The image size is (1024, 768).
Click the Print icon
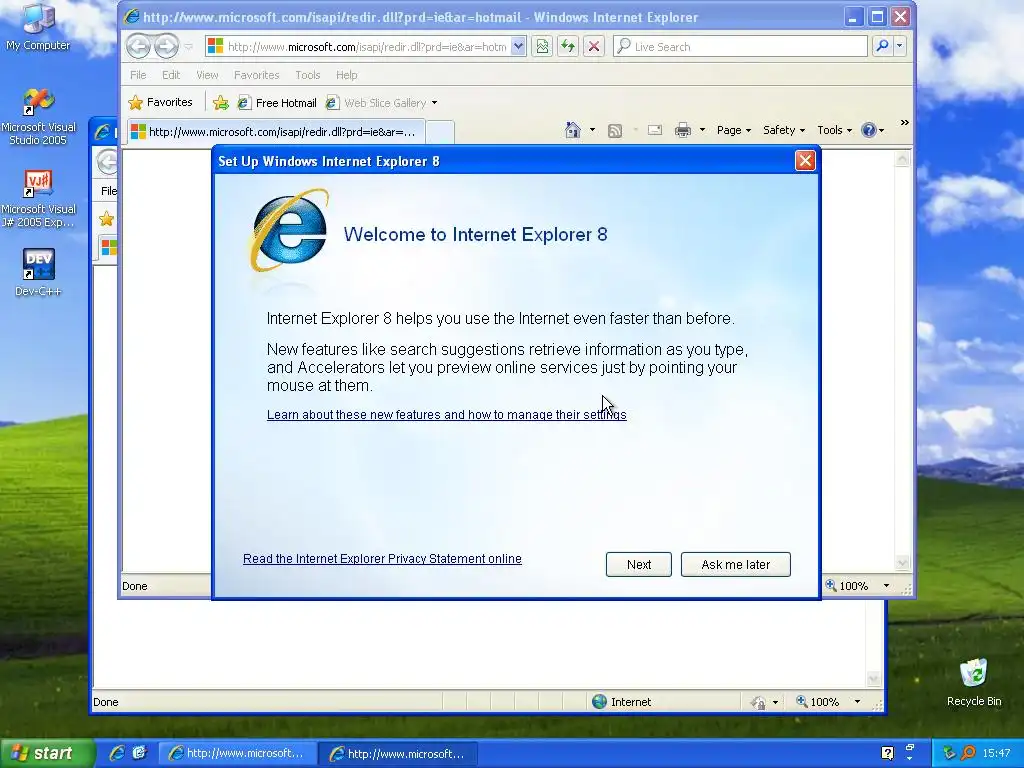pos(682,130)
